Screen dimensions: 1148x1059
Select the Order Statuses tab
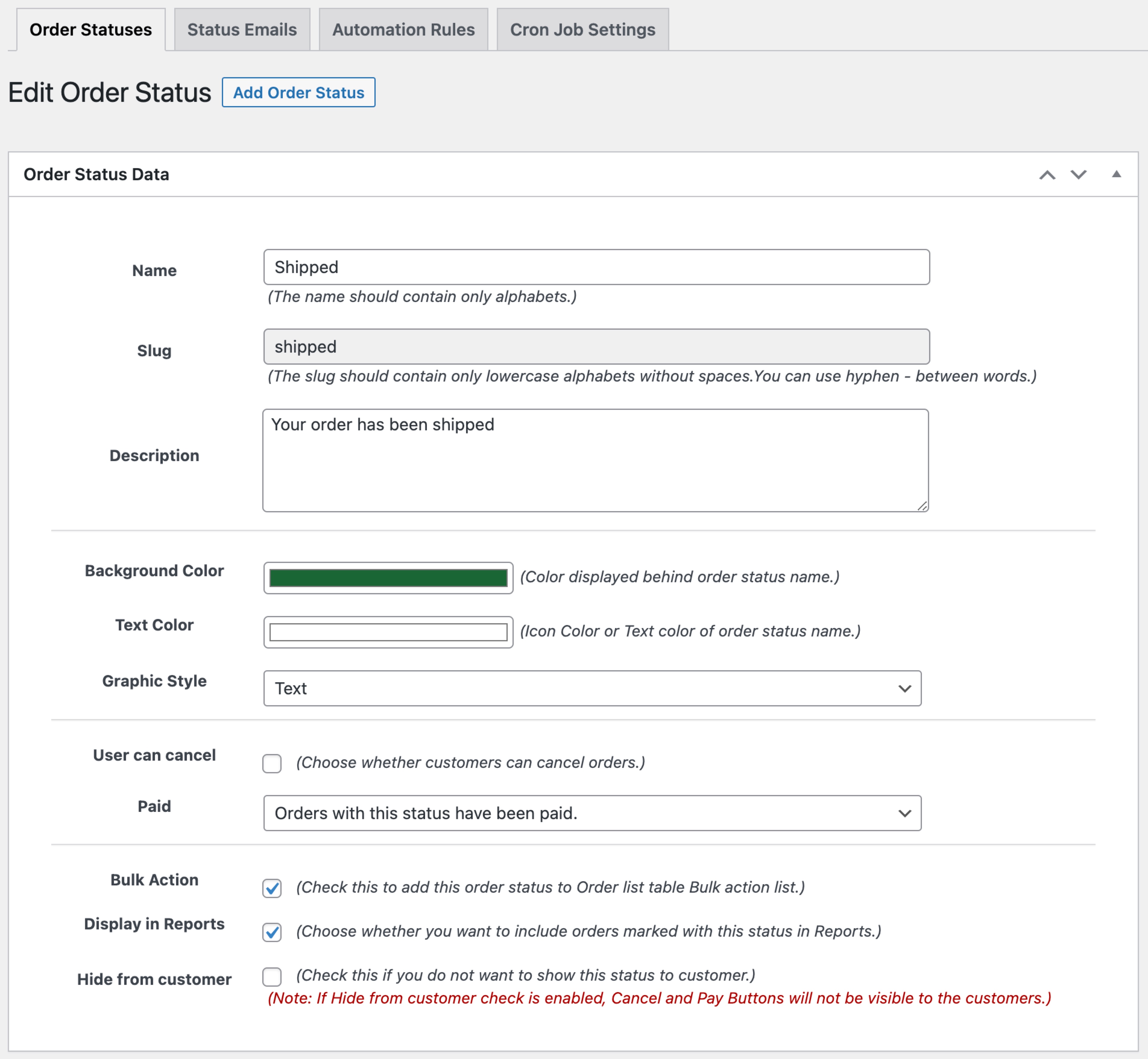pyautogui.click(x=90, y=29)
